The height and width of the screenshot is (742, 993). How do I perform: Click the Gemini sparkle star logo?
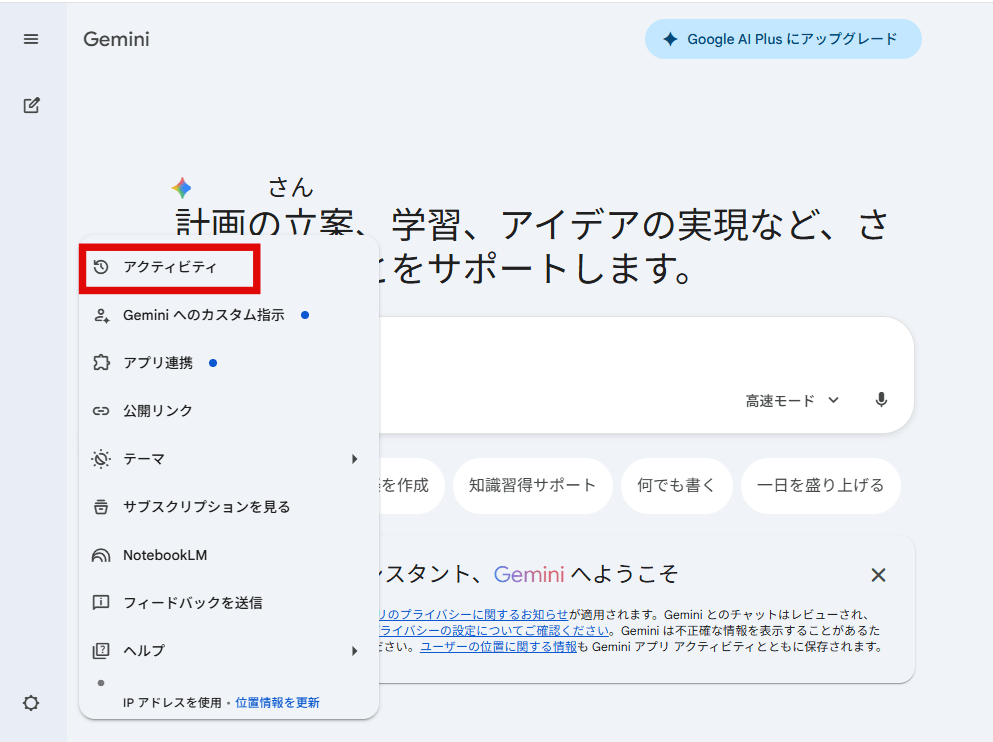click(182, 188)
